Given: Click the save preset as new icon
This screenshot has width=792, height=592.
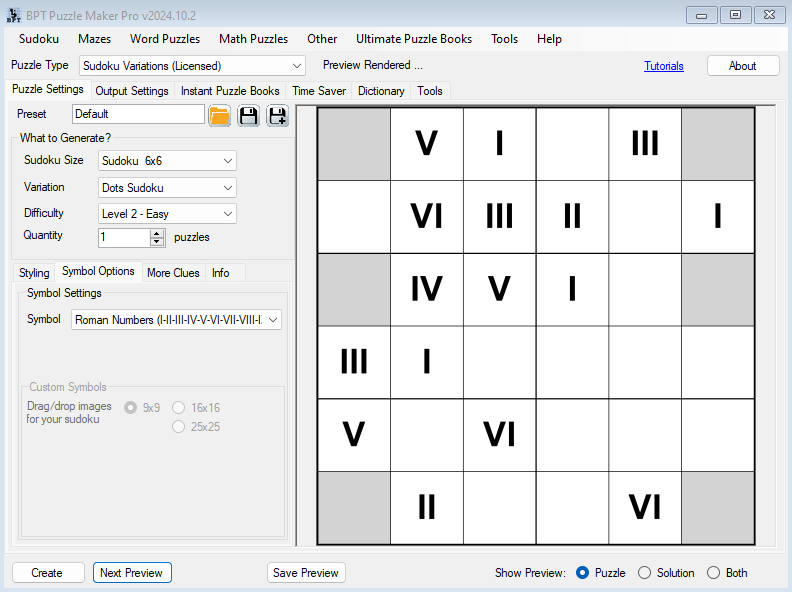Looking at the screenshot, I should [x=277, y=116].
